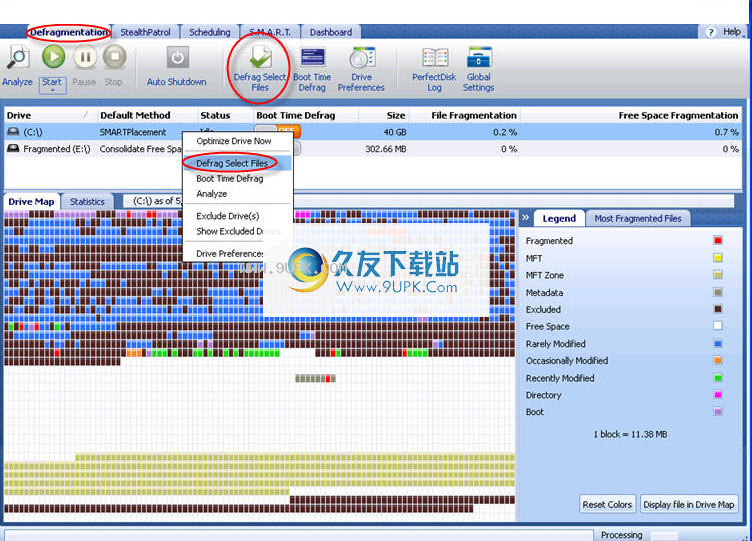
Task: Switch to the StealthPatrol tab
Action: (145, 32)
